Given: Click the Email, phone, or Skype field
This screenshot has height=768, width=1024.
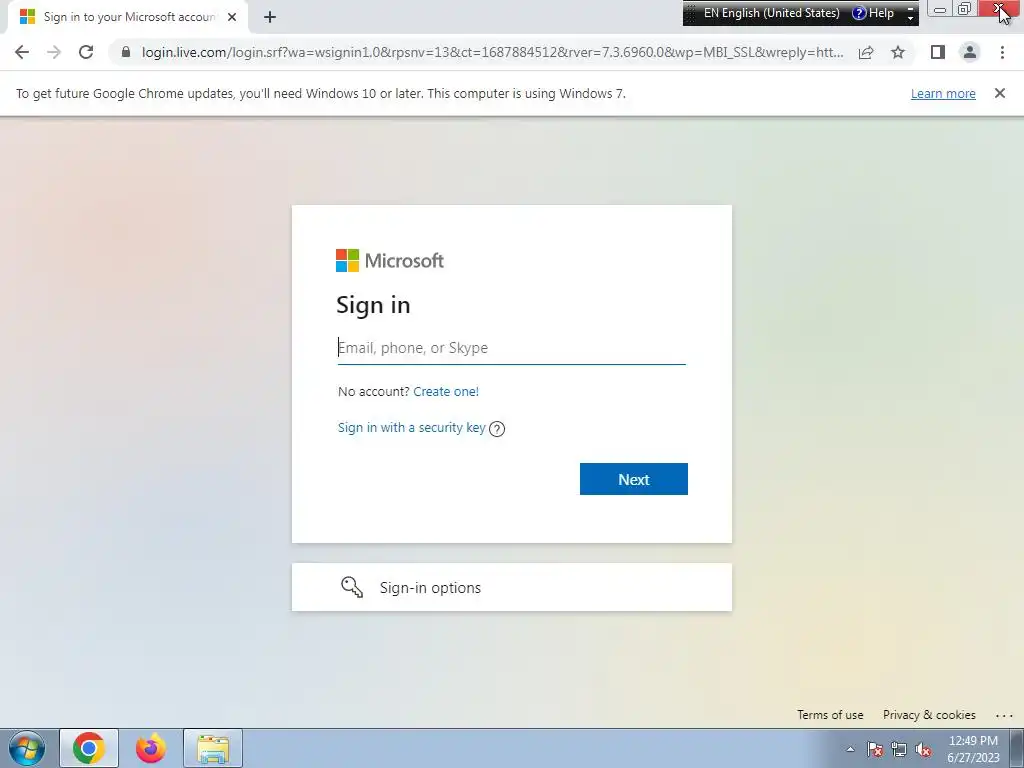Looking at the screenshot, I should [x=511, y=348].
